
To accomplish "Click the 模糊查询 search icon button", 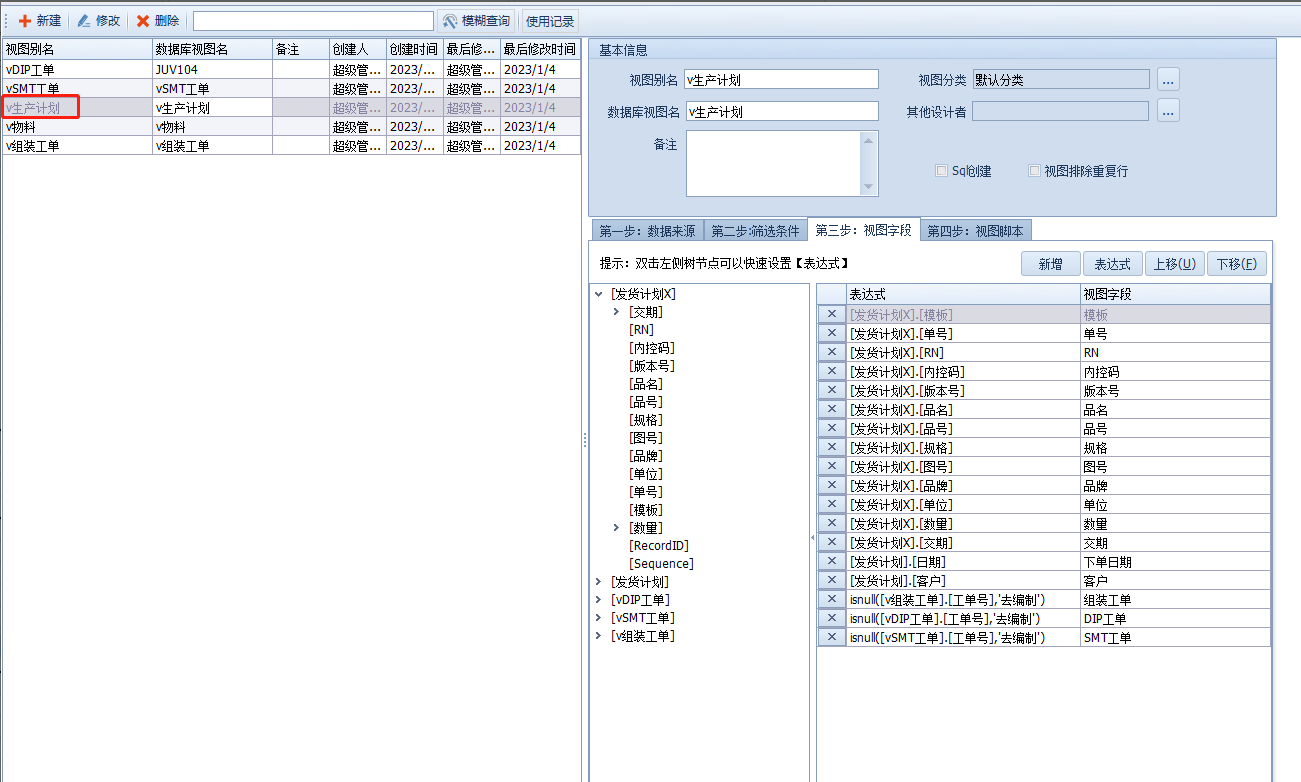I will (x=451, y=21).
